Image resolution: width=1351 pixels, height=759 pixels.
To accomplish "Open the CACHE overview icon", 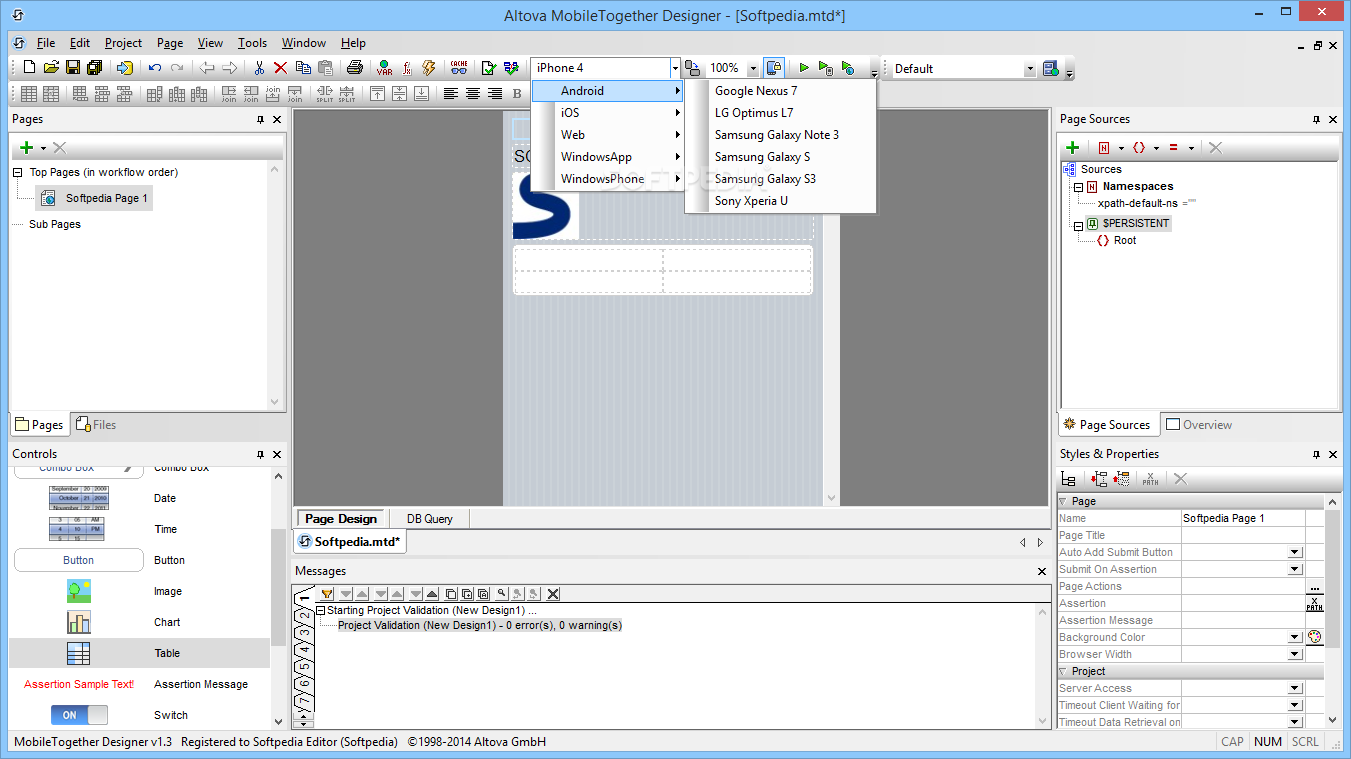I will click(459, 68).
